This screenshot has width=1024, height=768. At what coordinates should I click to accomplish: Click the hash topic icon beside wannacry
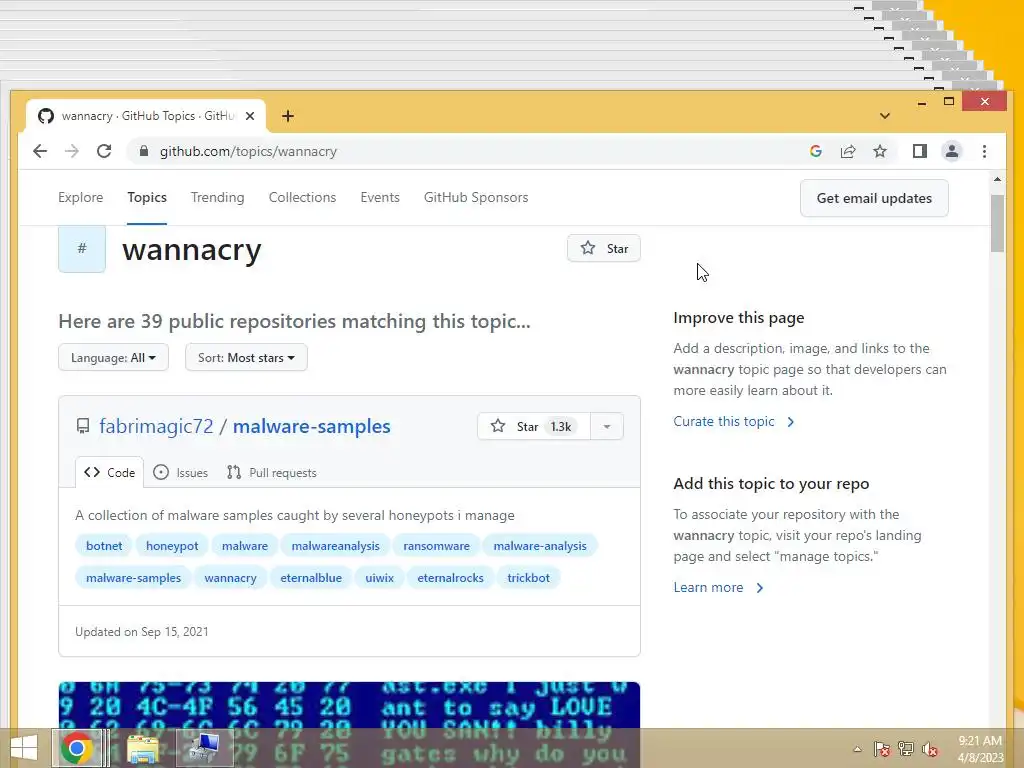point(82,248)
